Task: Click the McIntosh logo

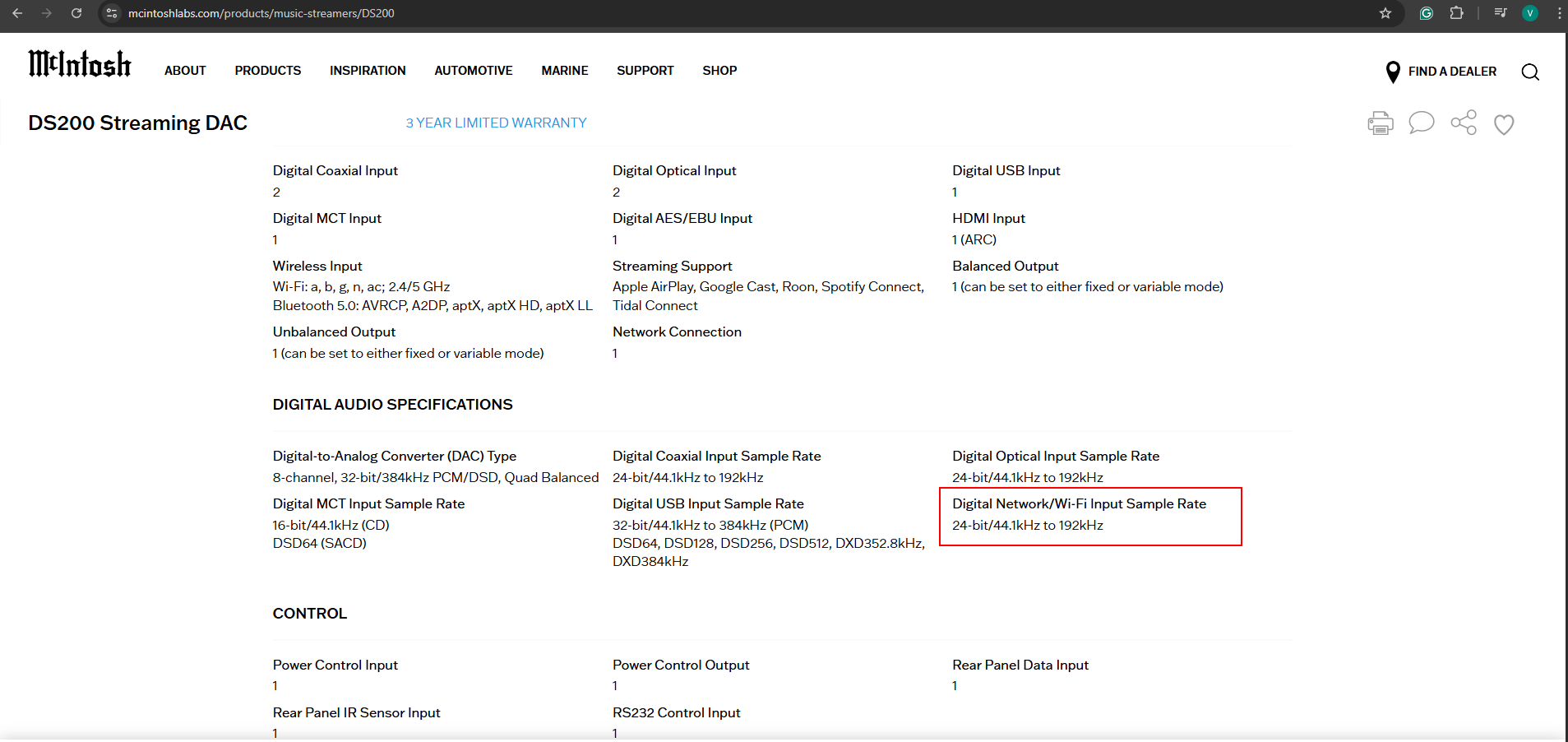Action: [80, 63]
